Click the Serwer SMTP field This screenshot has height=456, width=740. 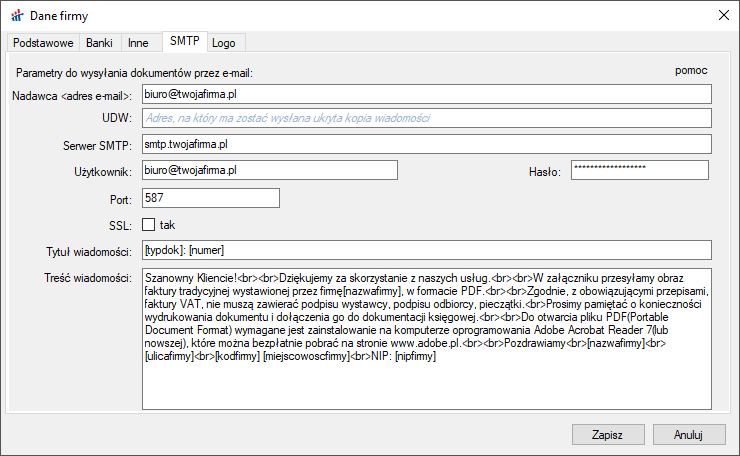(425, 145)
